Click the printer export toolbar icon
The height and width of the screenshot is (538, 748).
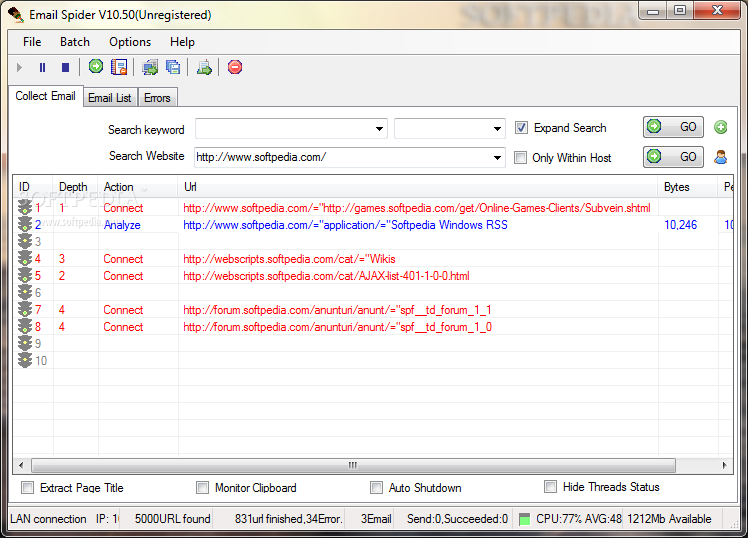click(x=204, y=67)
